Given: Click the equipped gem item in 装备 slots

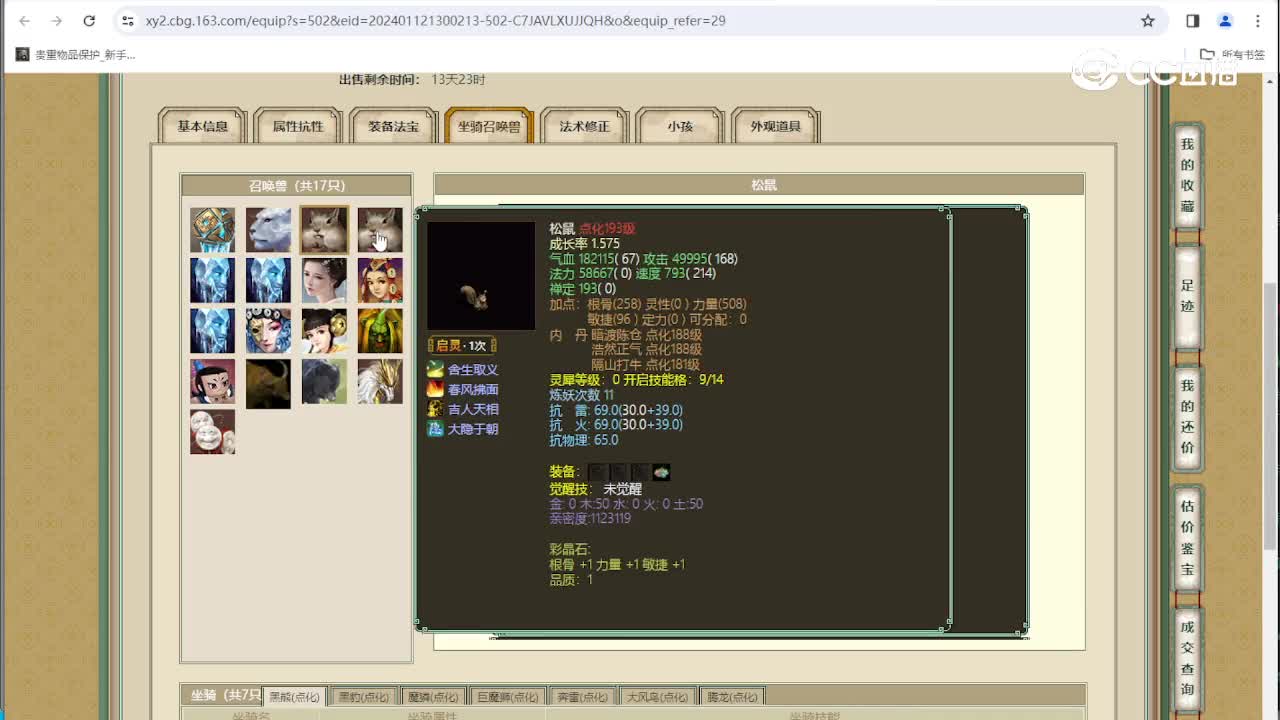Looking at the screenshot, I should click(x=661, y=472).
